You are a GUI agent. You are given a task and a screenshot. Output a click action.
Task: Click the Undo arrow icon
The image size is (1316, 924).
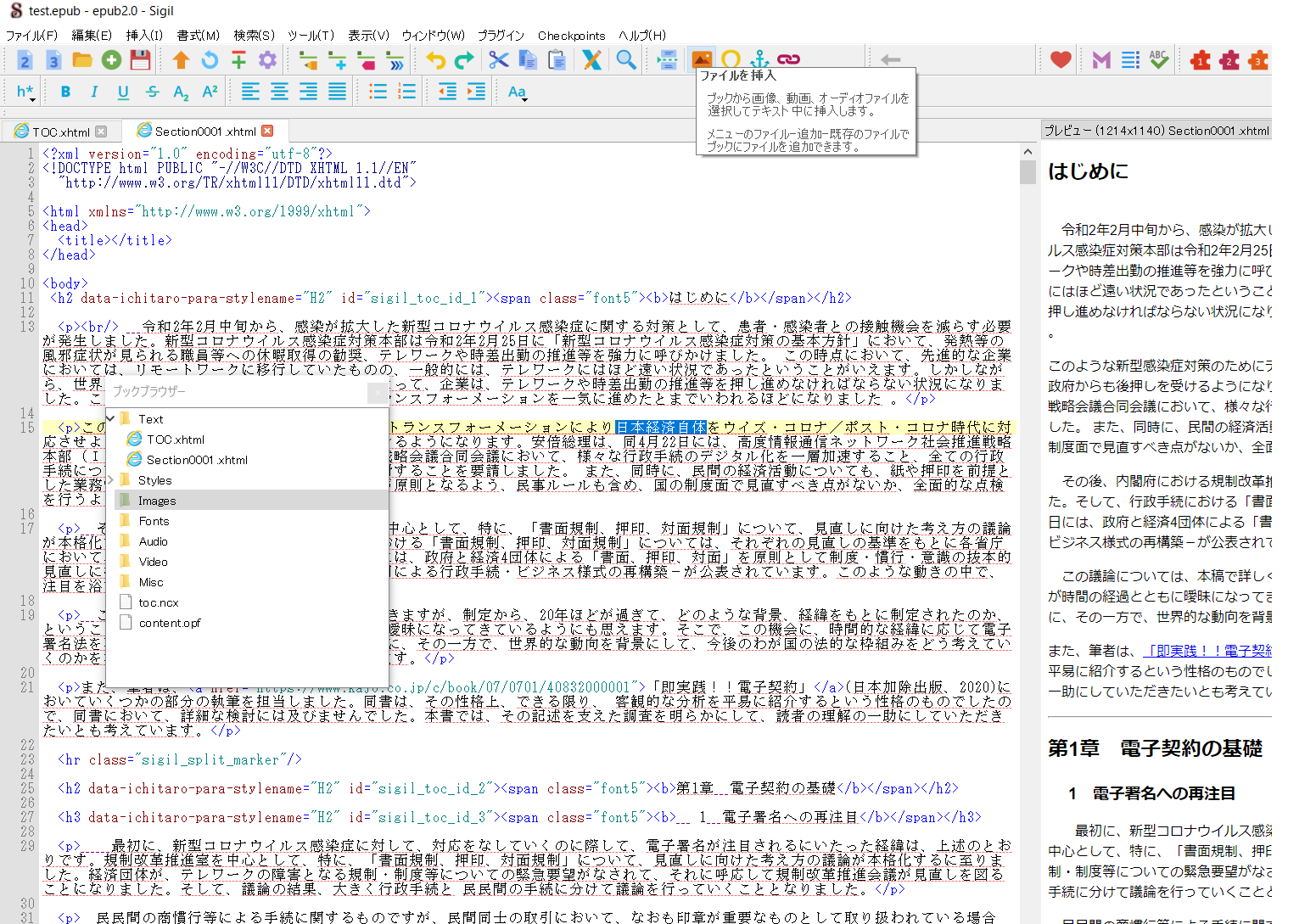(435, 59)
